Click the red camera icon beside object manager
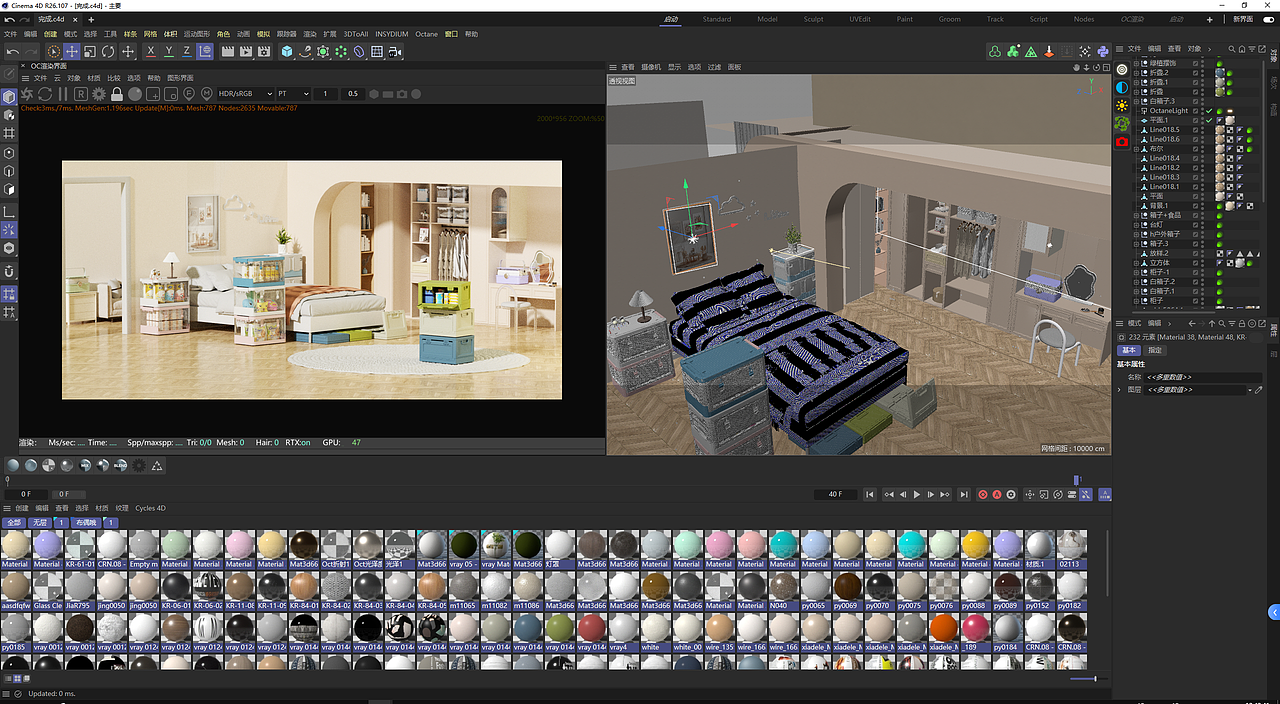Image resolution: width=1280 pixels, height=704 pixels. pos(1121,141)
